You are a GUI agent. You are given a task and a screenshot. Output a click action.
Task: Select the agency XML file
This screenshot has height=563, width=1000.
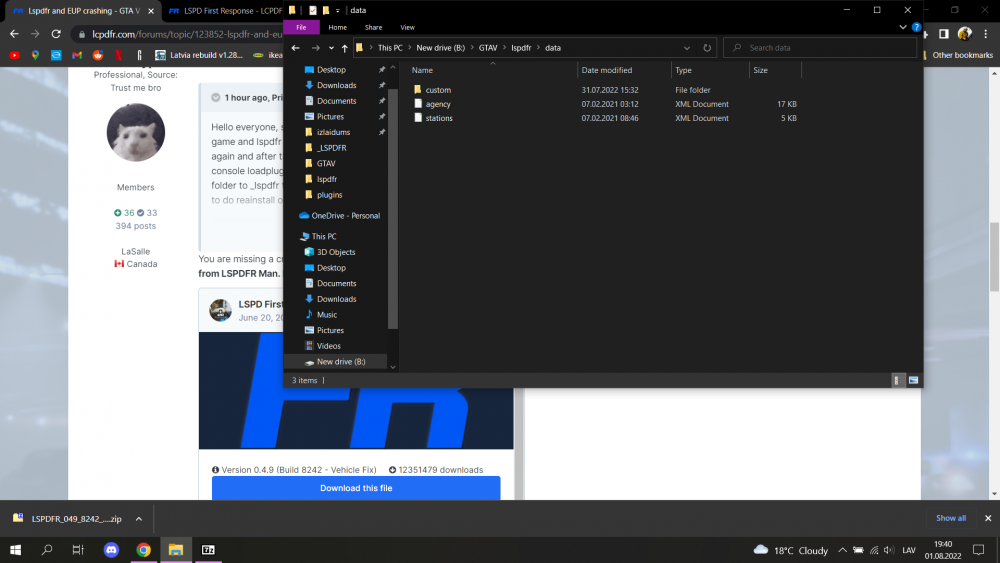(x=438, y=104)
